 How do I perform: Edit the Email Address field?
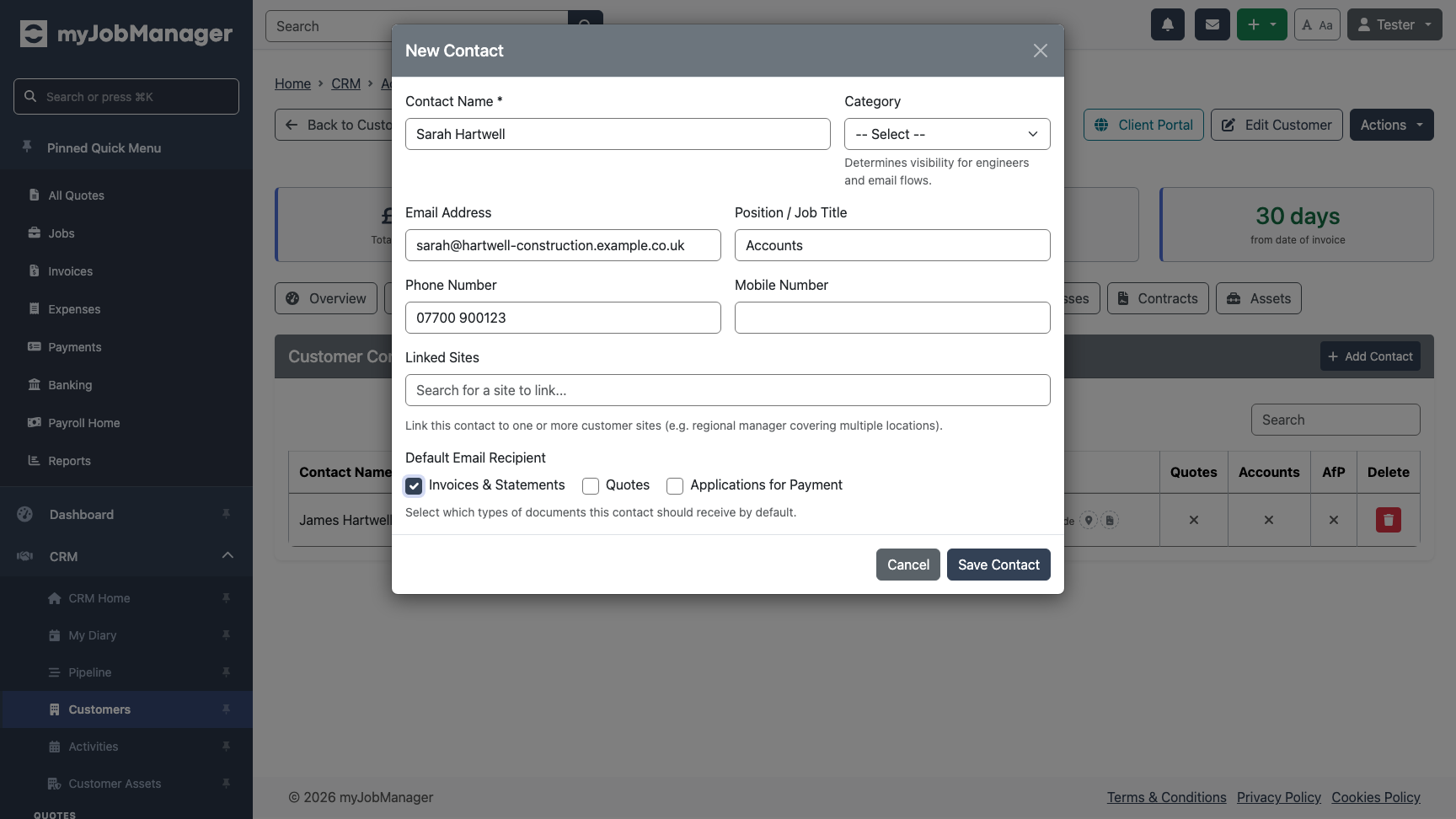click(563, 245)
